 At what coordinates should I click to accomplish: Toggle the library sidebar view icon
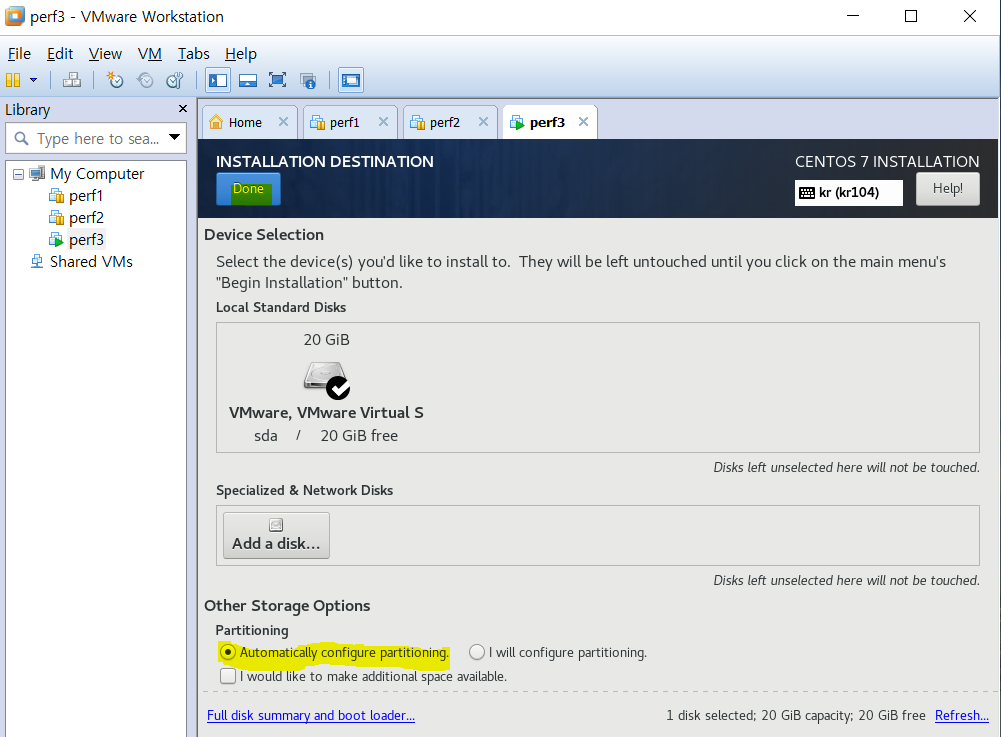click(218, 80)
